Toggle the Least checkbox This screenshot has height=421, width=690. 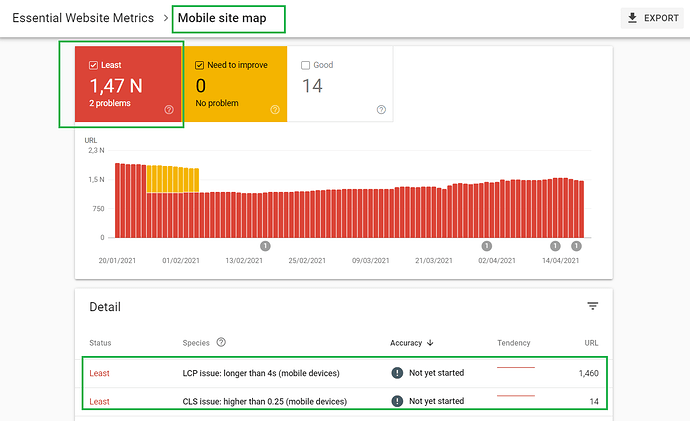93,65
